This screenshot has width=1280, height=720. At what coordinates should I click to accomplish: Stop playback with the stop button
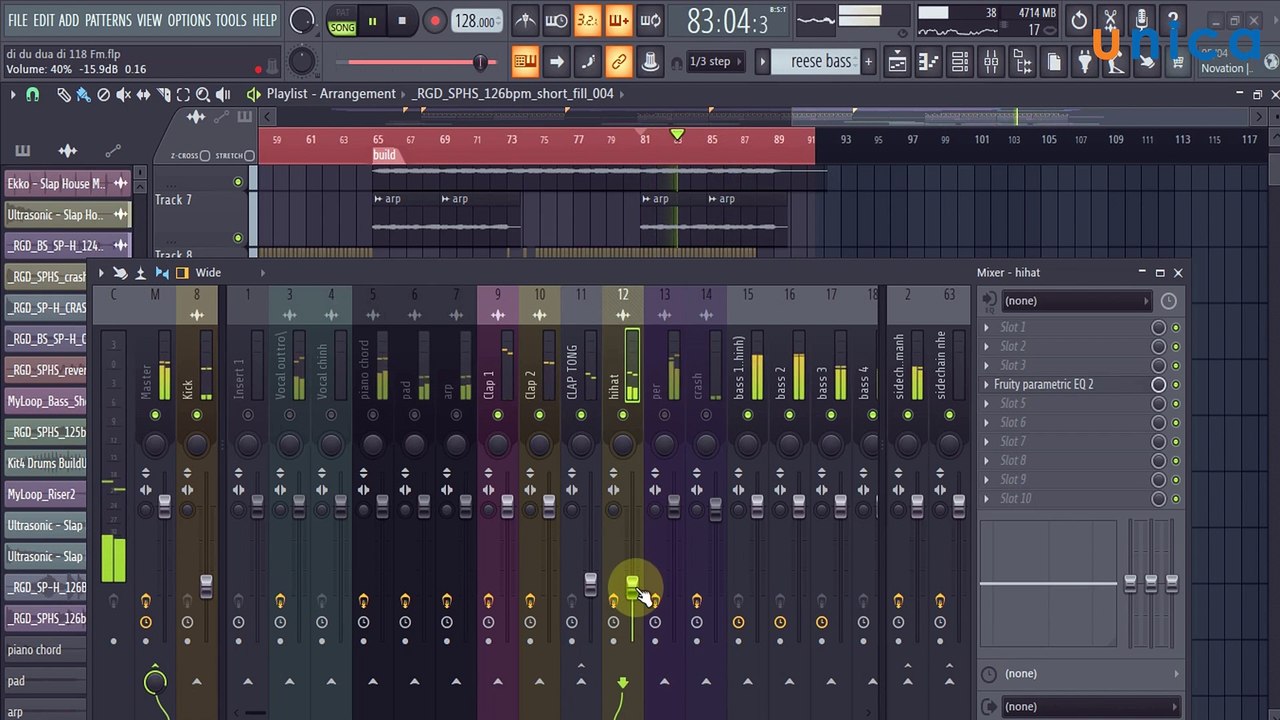(x=402, y=21)
